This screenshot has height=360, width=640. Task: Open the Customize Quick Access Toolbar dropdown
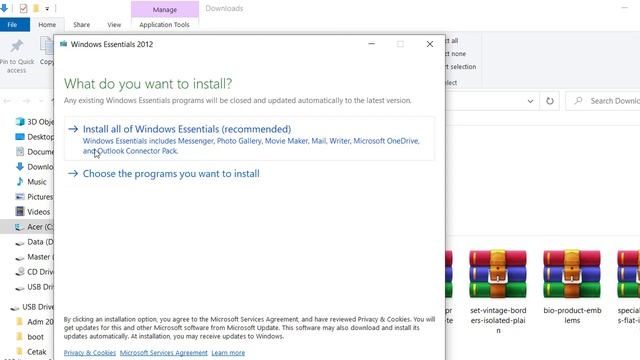(47, 9)
